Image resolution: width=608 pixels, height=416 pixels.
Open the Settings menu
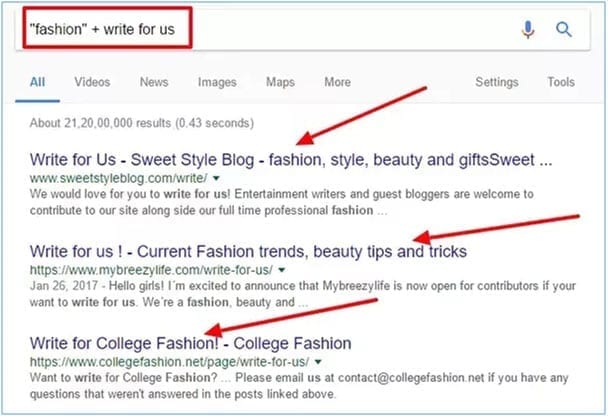point(497,82)
